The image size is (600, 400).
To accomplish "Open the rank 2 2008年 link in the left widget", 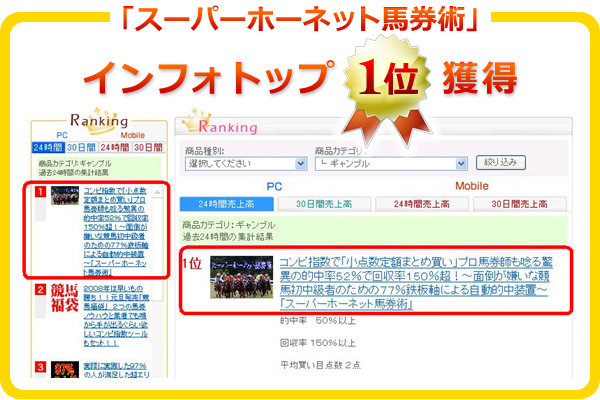I will [116, 315].
